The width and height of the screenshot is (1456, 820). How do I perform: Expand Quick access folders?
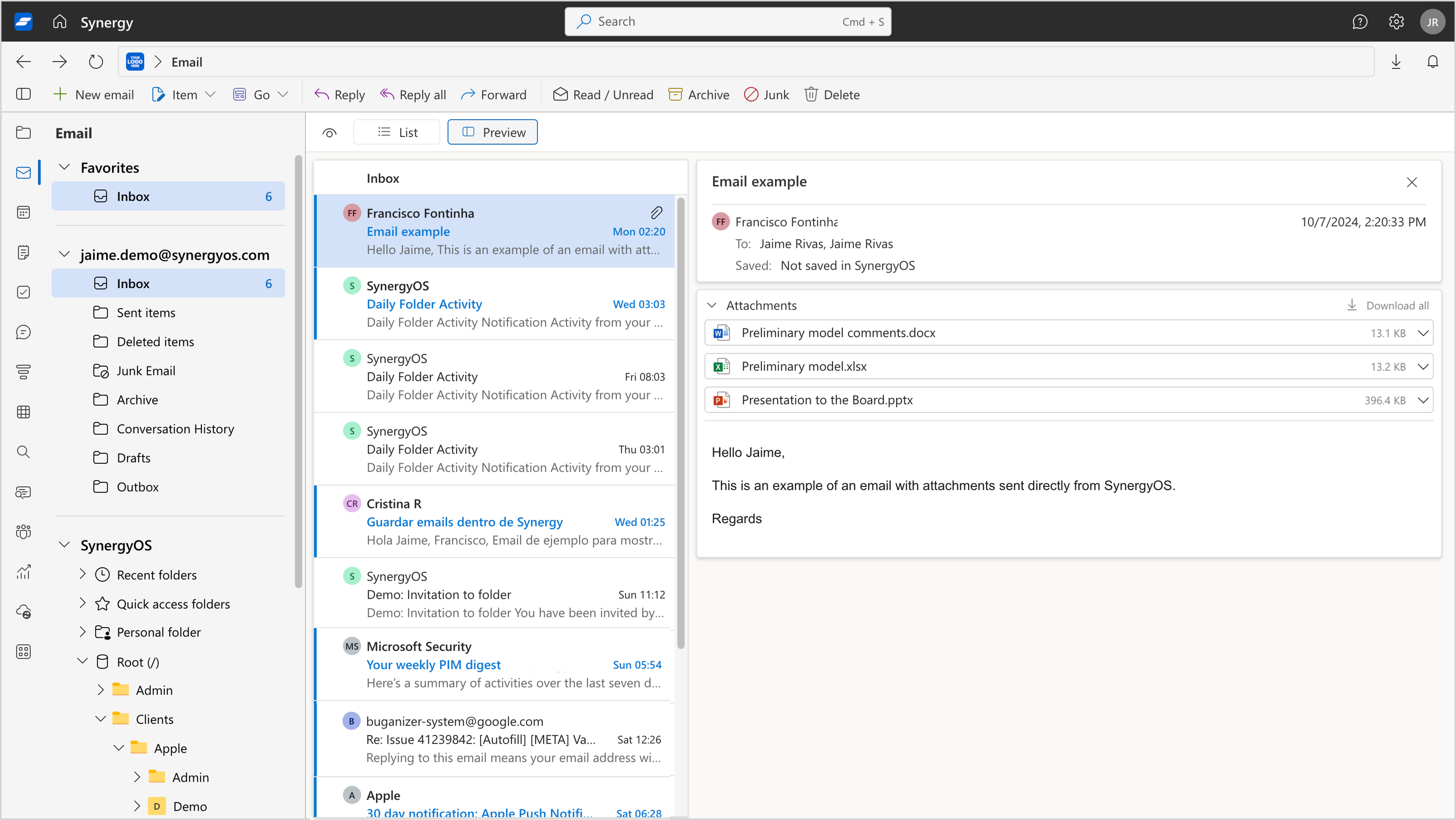[x=83, y=603]
